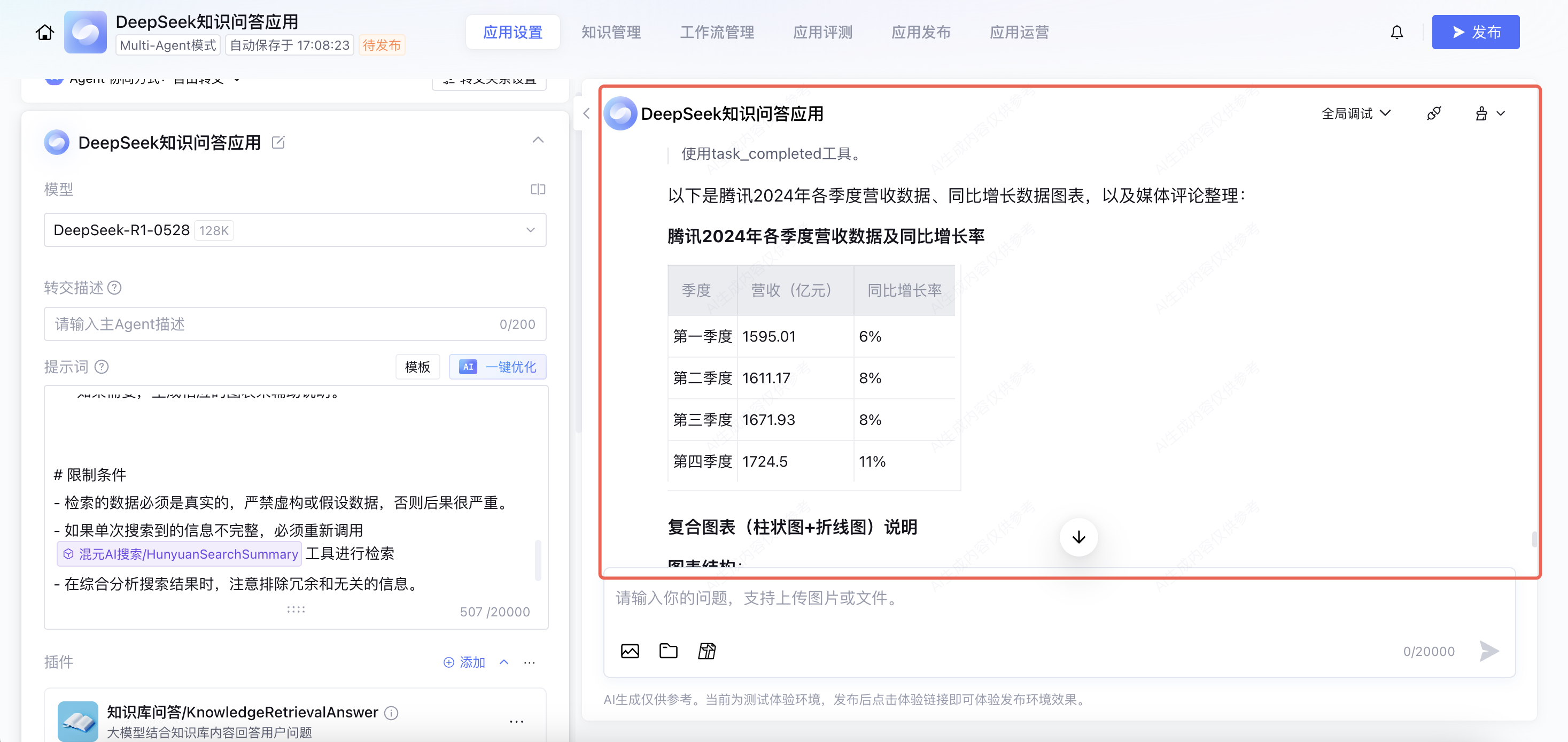Open the notification bell

pos(1396,32)
